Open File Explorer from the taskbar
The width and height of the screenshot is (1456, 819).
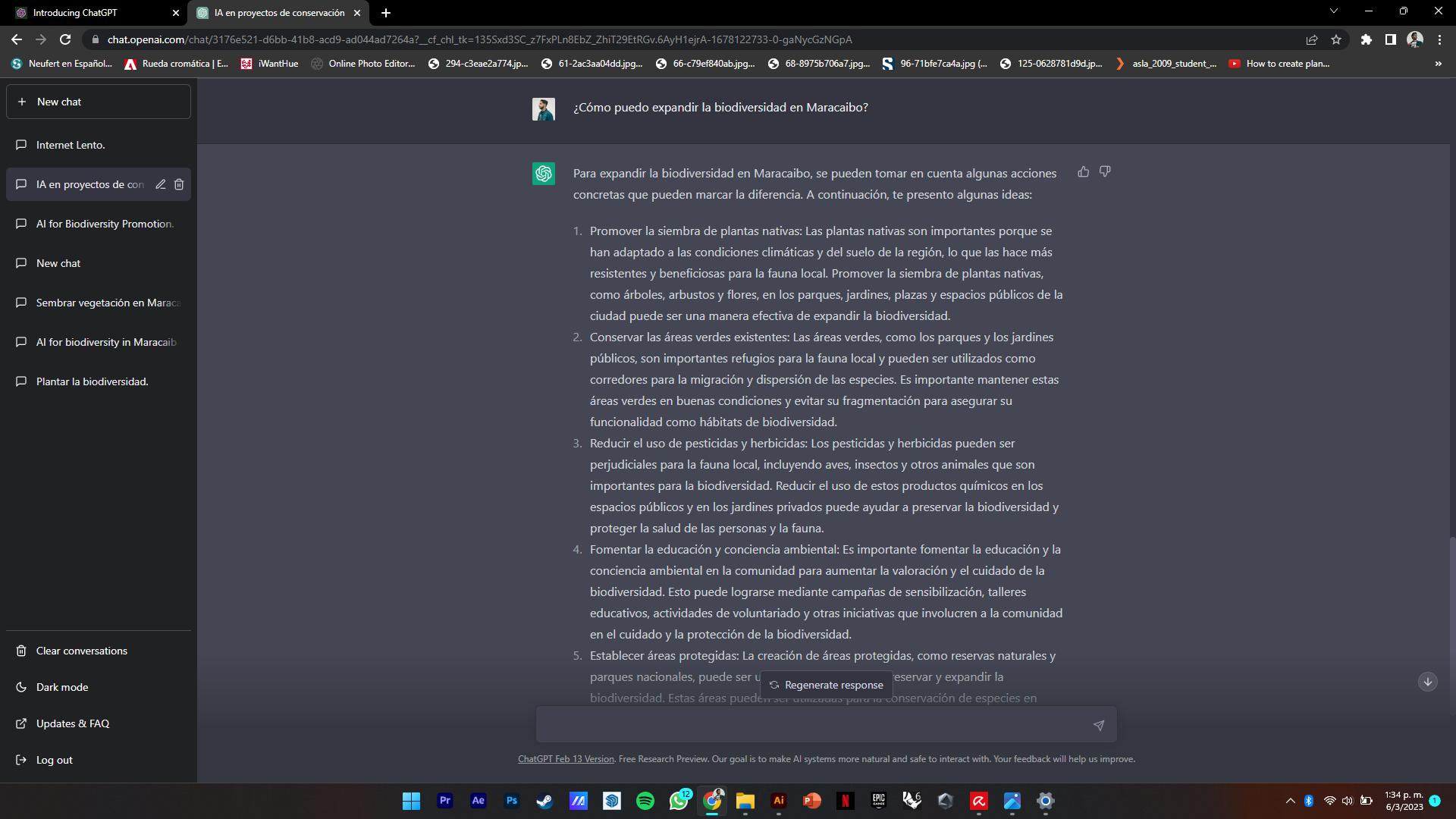[745, 801]
